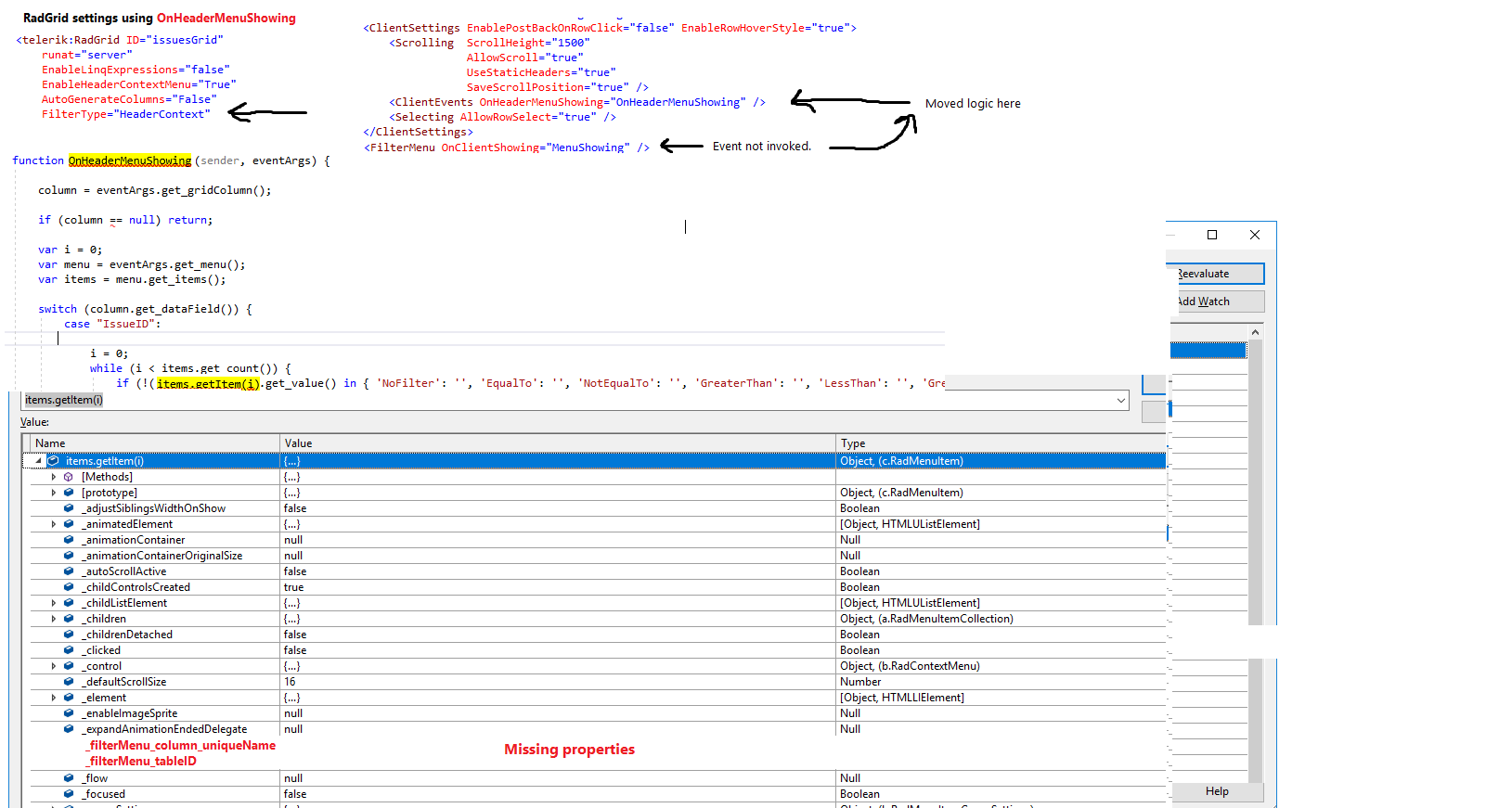This screenshot has height=808, width=1512.
Task: Click the icon beside _enableImageSprite
Action: 69,713
